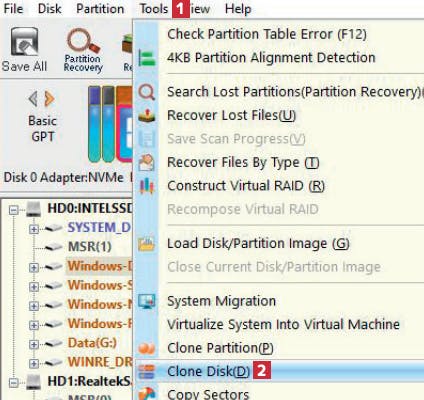Go to next disk with orange right arrow
The height and width of the screenshot is (400, 424).
(x=49, y=99)
